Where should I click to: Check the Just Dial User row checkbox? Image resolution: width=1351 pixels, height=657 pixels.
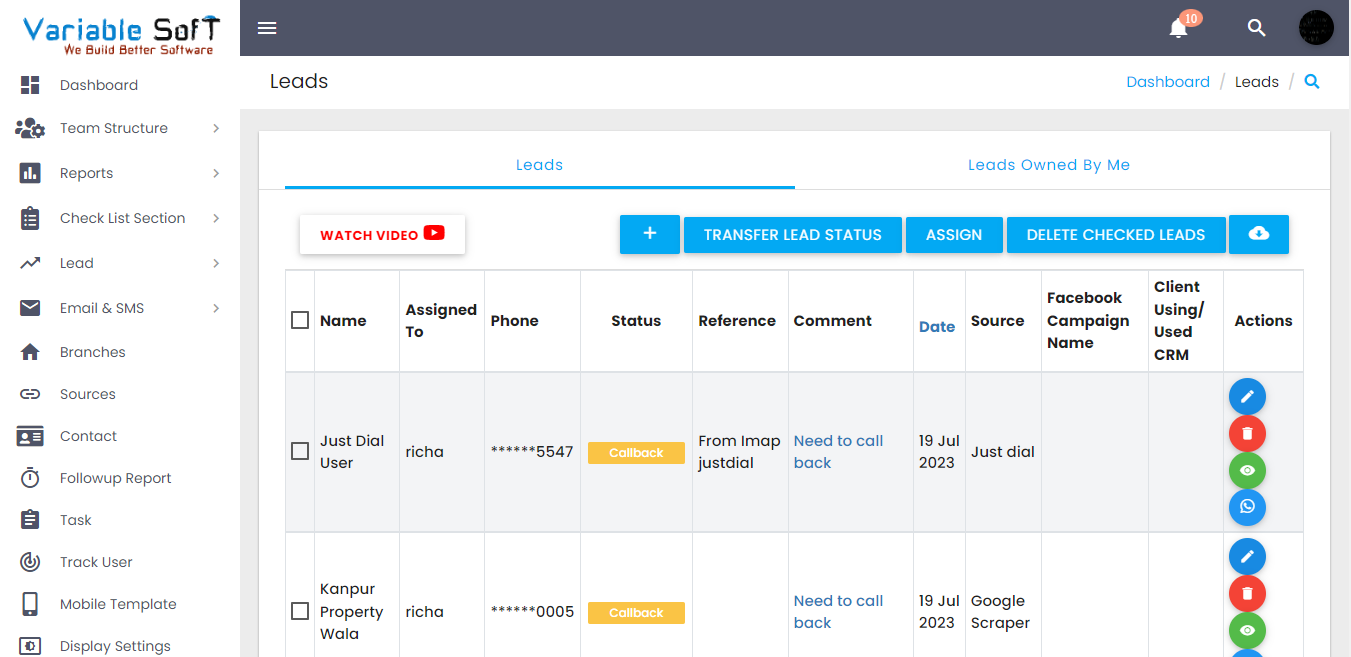tap(300, 451)
